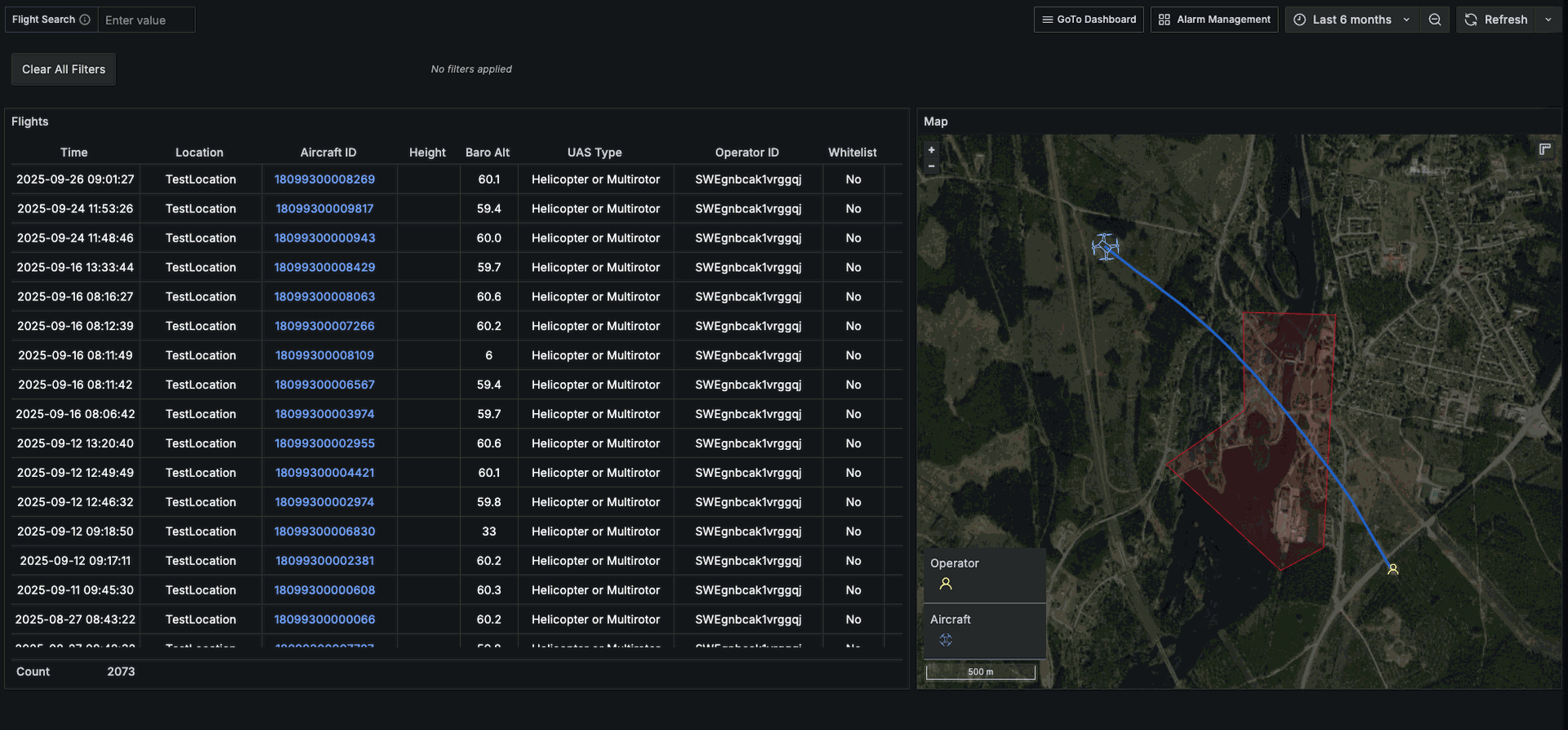Viewport: 1568px width, 730px height.
Task: Click the Flight Search input field
Action: (x=146, y=20)
